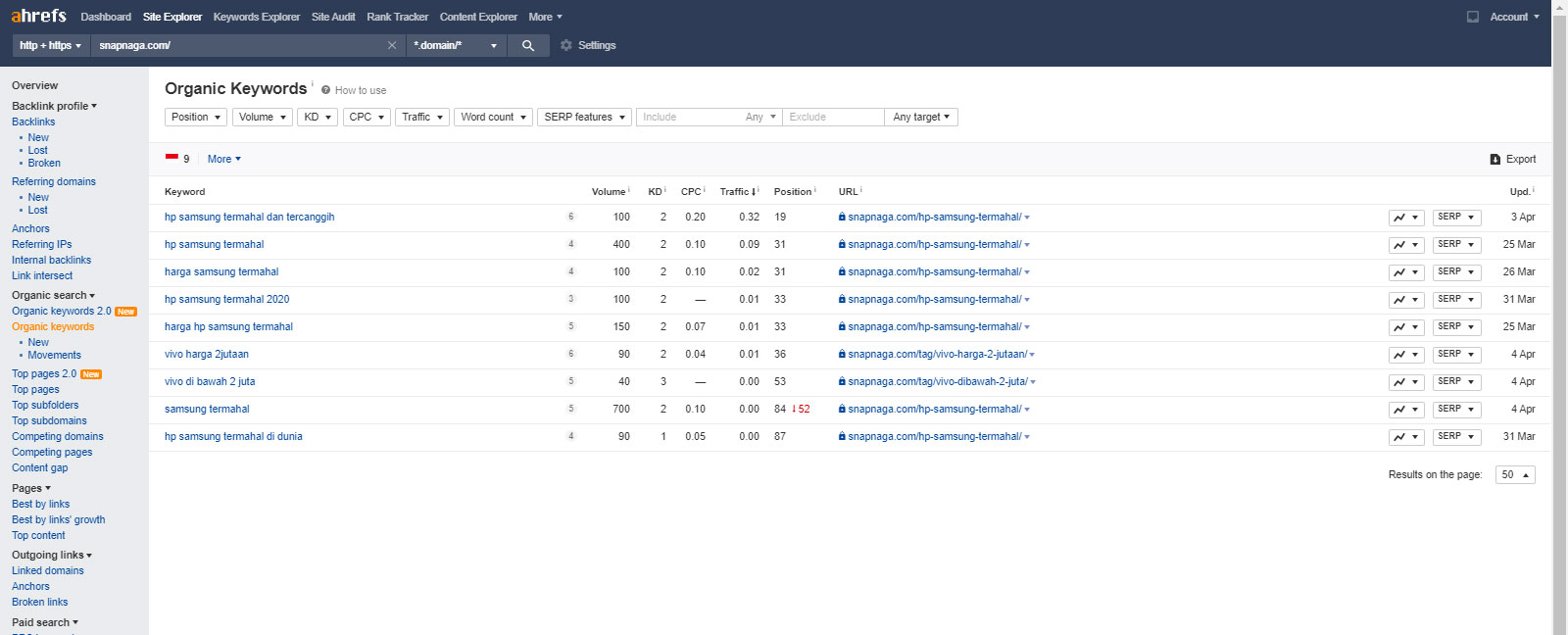
Task: Open Any target dropdown
Action: [x=921, y=117]
